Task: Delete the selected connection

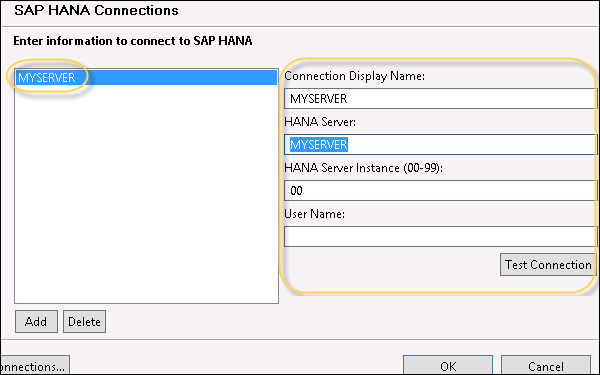Action: pyautogui.click(x=84, y=321)
